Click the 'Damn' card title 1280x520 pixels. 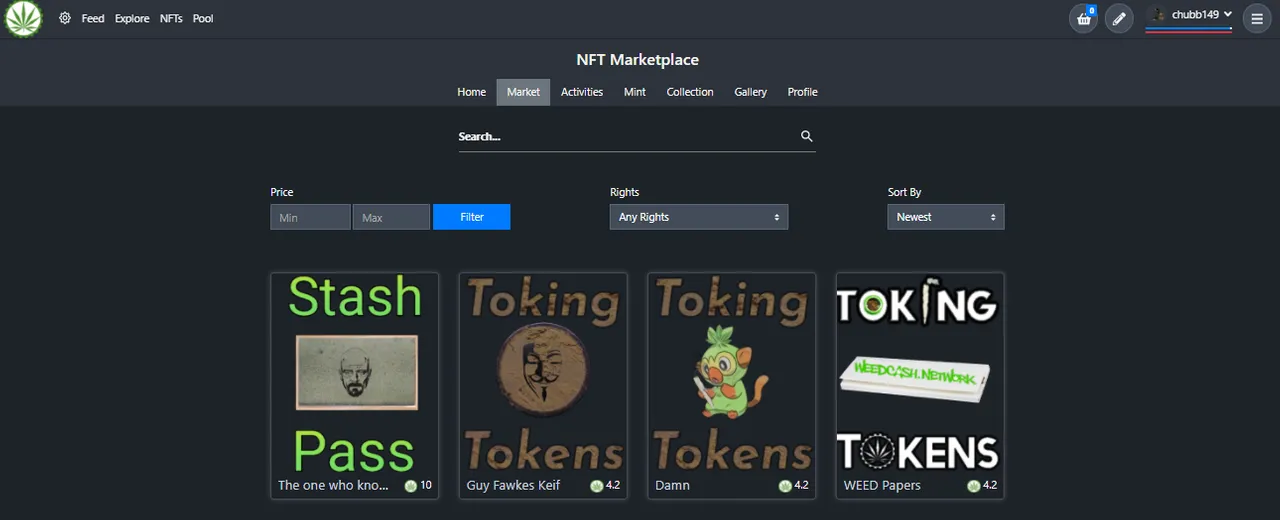[673, 486]
